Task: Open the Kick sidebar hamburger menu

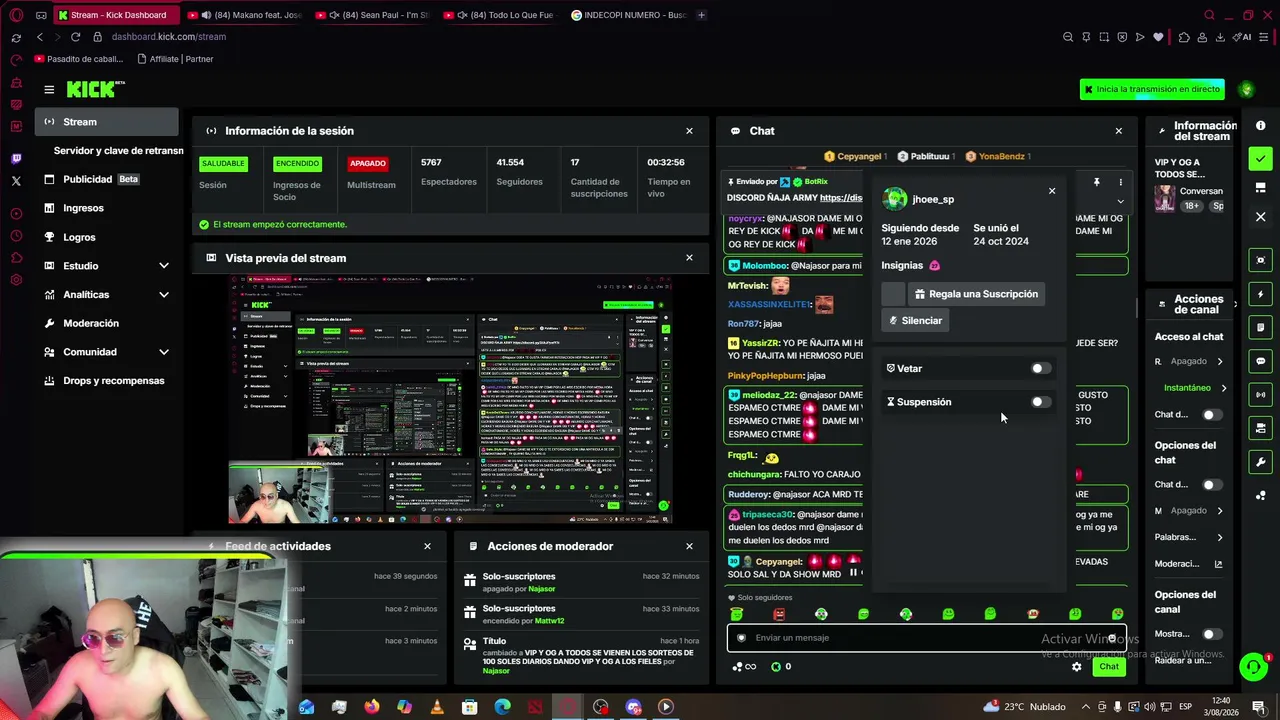Action: (49, 90)
